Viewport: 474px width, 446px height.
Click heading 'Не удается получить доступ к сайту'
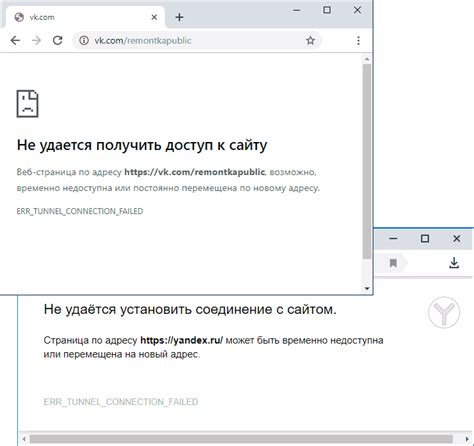[x=142, y=145]
